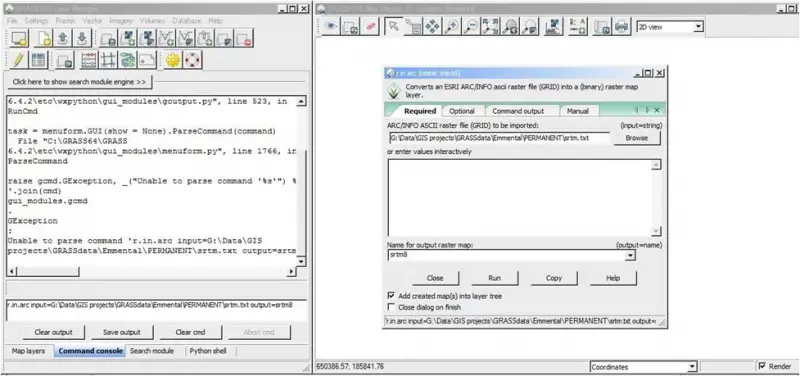Open the lifebuoy help icon
The image size is (800, 376).
point(193,60)
